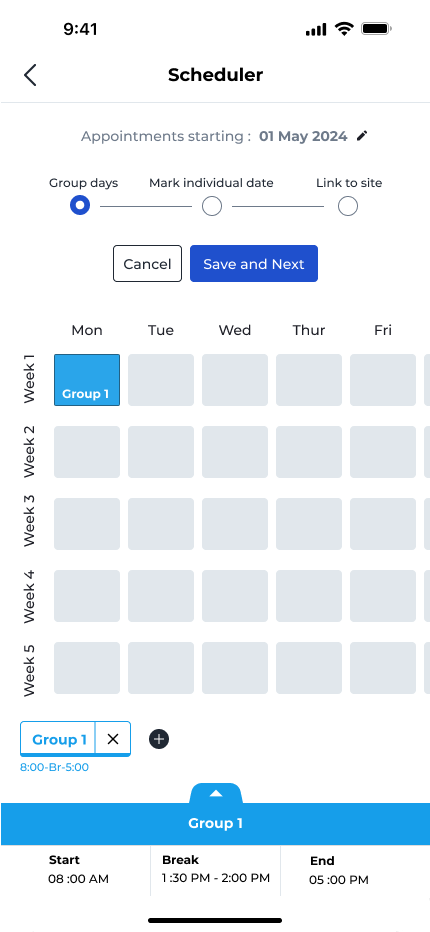The image size is (430, 932).
Task: Go back using the left chevron
Action: coord(30,75)
